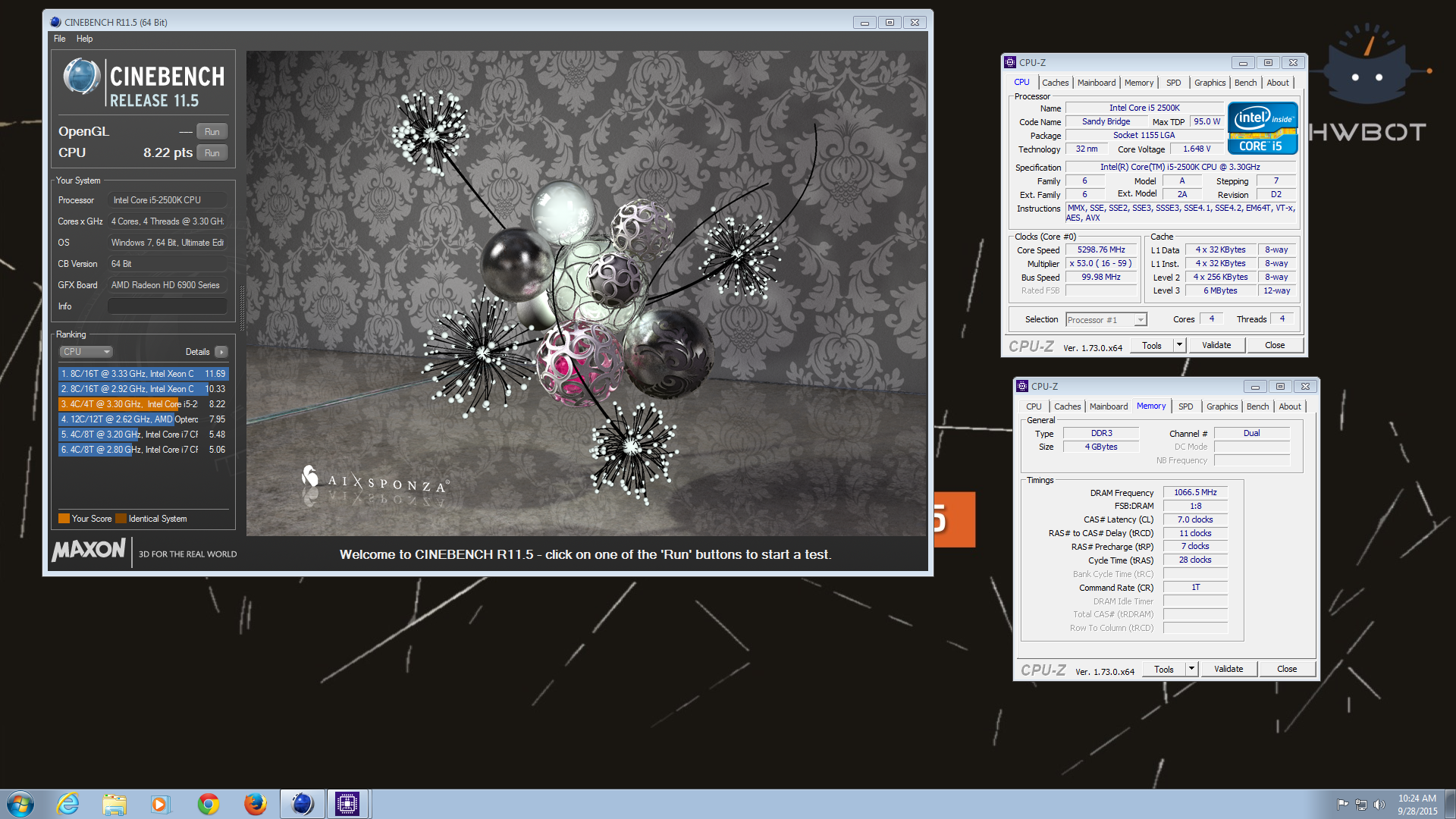This screenshot has height=819, width=1456.
Task: Click the orange Your Score legend swatch
Action: tap(64, 519)
